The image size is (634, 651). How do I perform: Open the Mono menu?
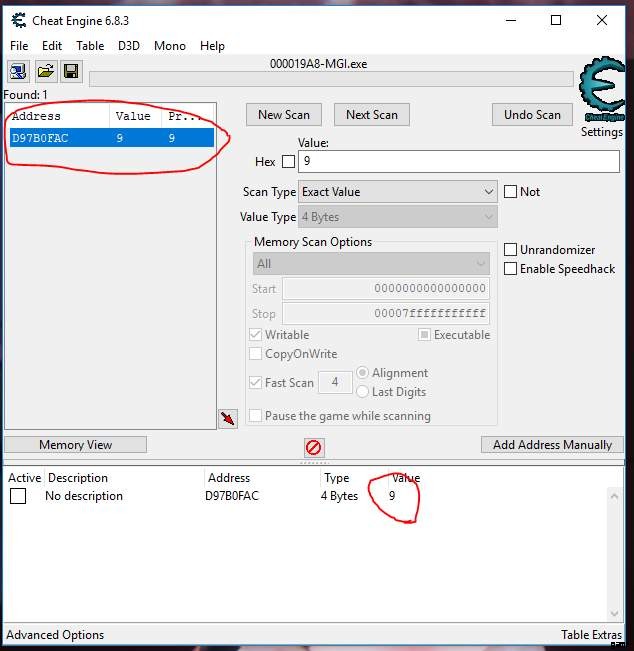pyautogui.click(x=170, y=46)
